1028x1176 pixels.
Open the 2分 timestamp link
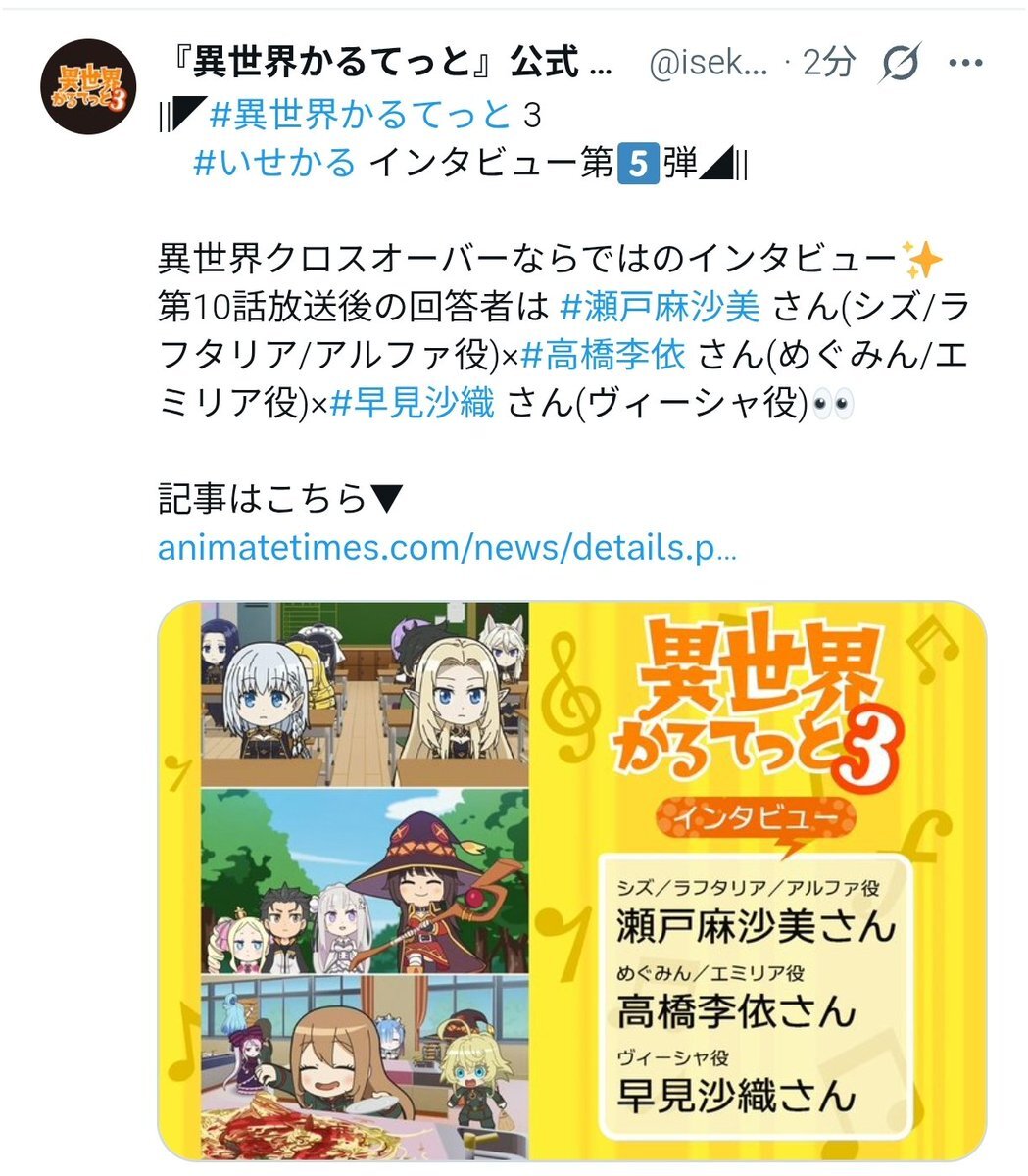pos(827,66)
